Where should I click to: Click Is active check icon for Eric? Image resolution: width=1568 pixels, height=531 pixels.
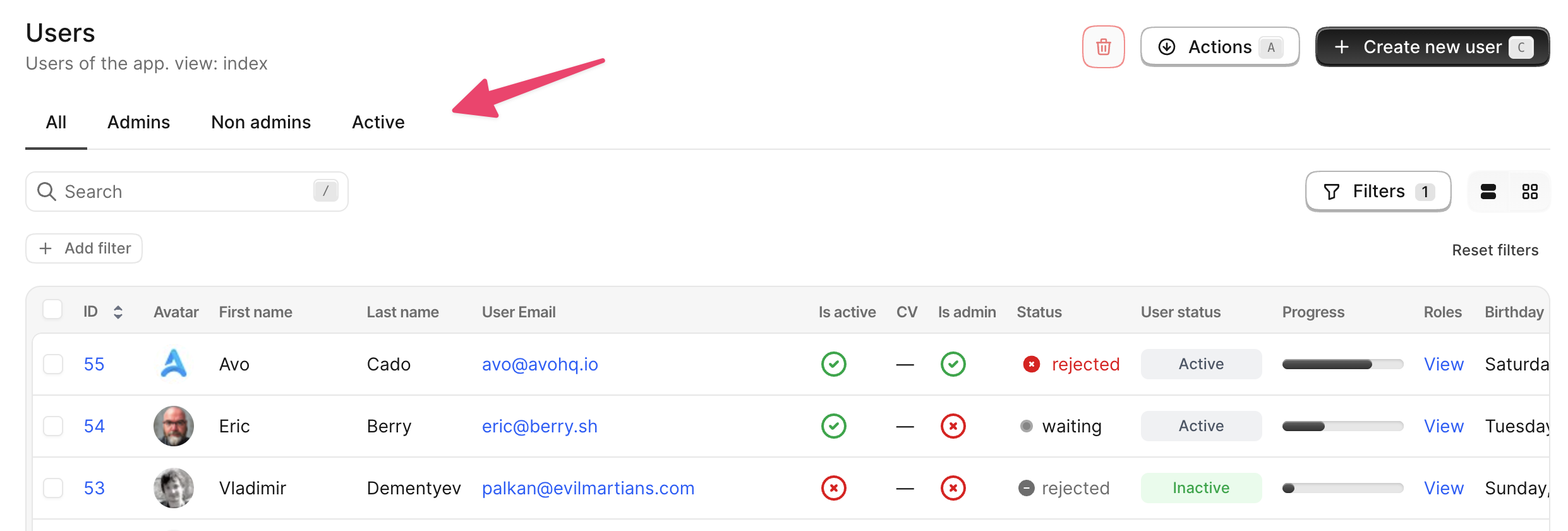tap(834, 426)
